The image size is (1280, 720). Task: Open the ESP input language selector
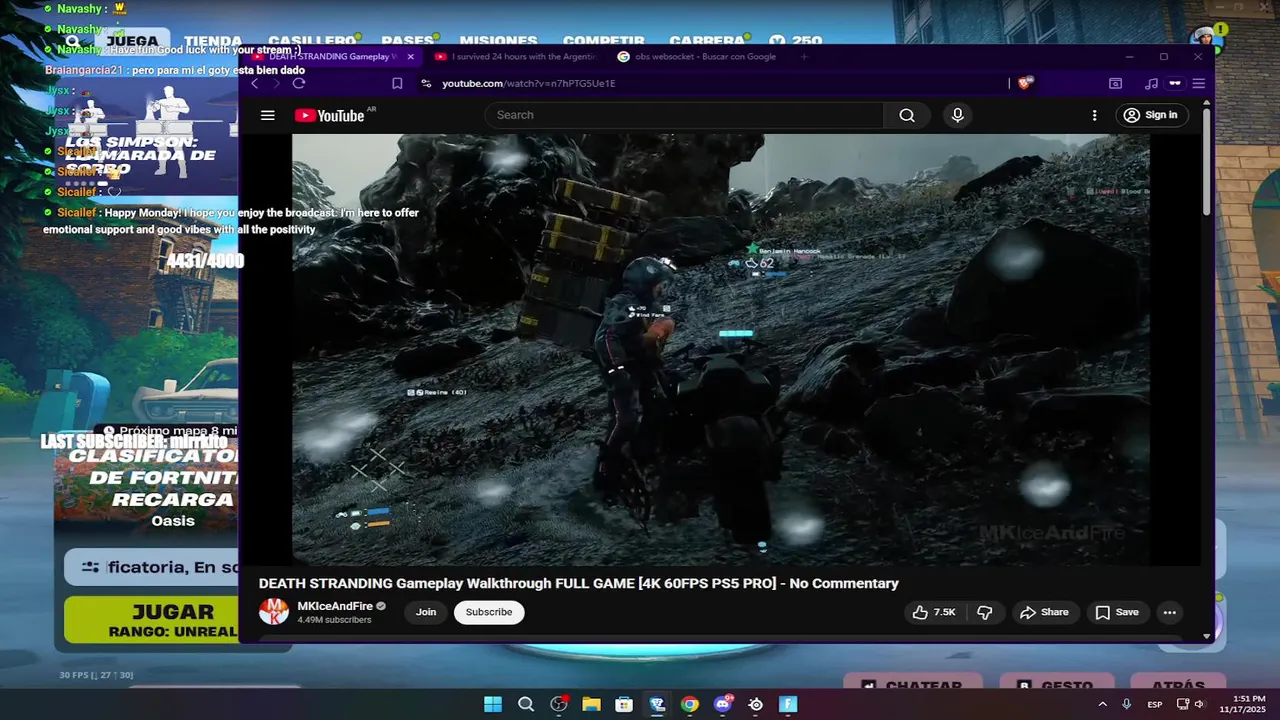(x=1155, y=704)
